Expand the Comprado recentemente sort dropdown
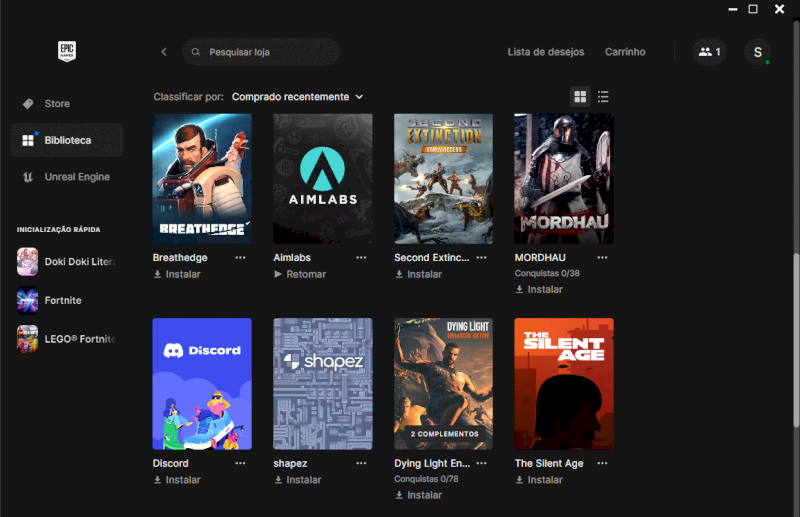Viewport: 800px width, 517px height. coord(298,97)
